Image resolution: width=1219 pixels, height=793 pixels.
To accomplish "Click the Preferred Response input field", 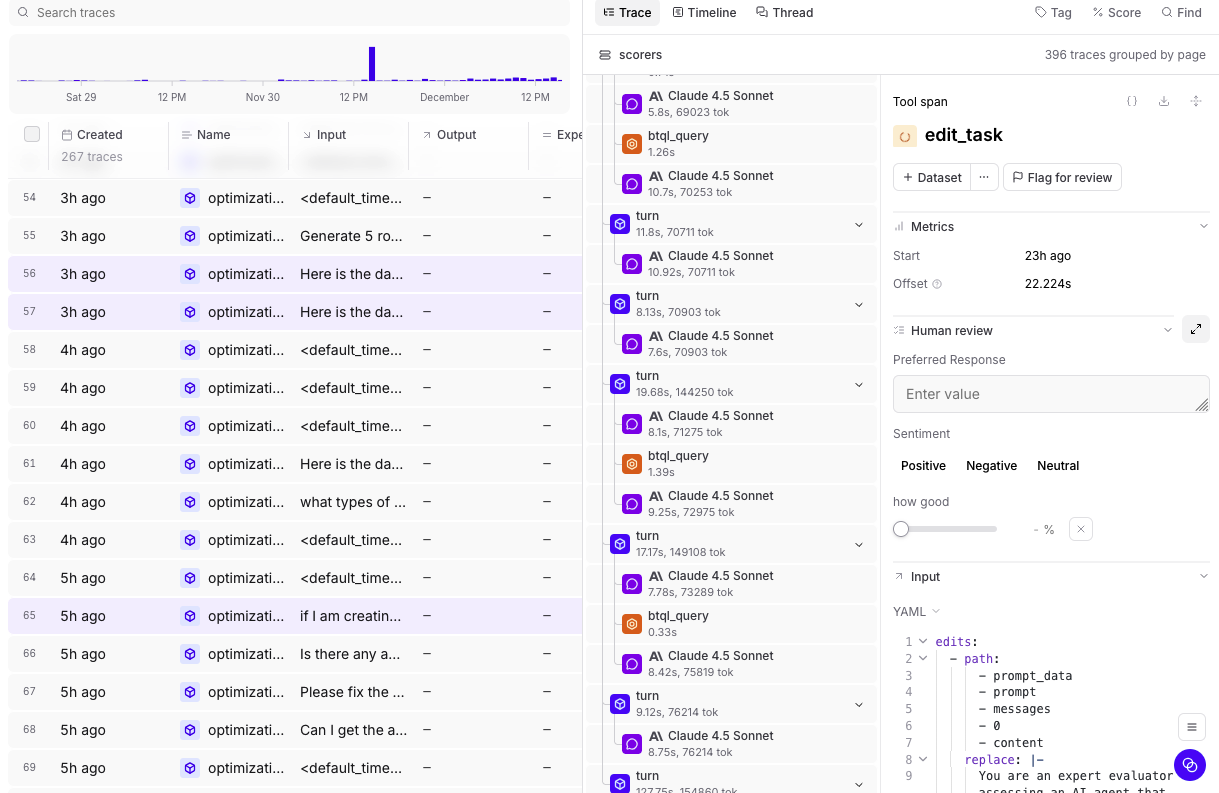I will pos(1051,394).
